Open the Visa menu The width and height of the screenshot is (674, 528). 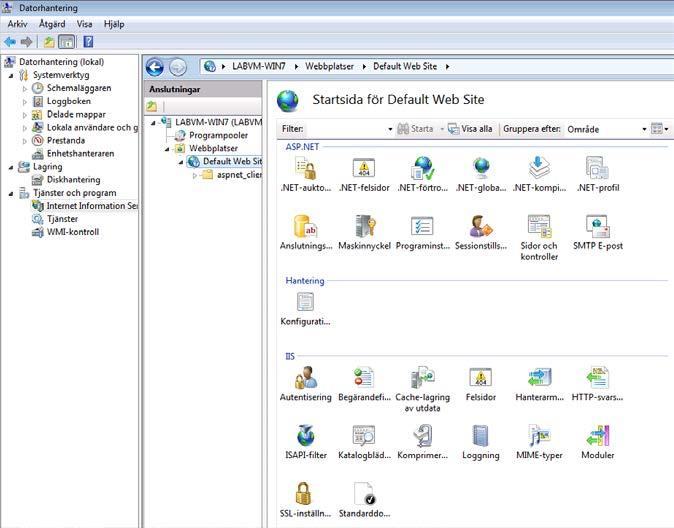click(x=84, y=24)
